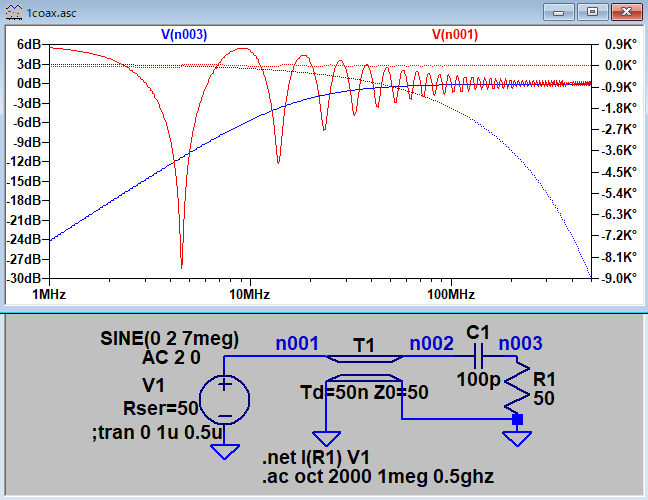Click ground symbol under V1

click(x=224, y=451)
